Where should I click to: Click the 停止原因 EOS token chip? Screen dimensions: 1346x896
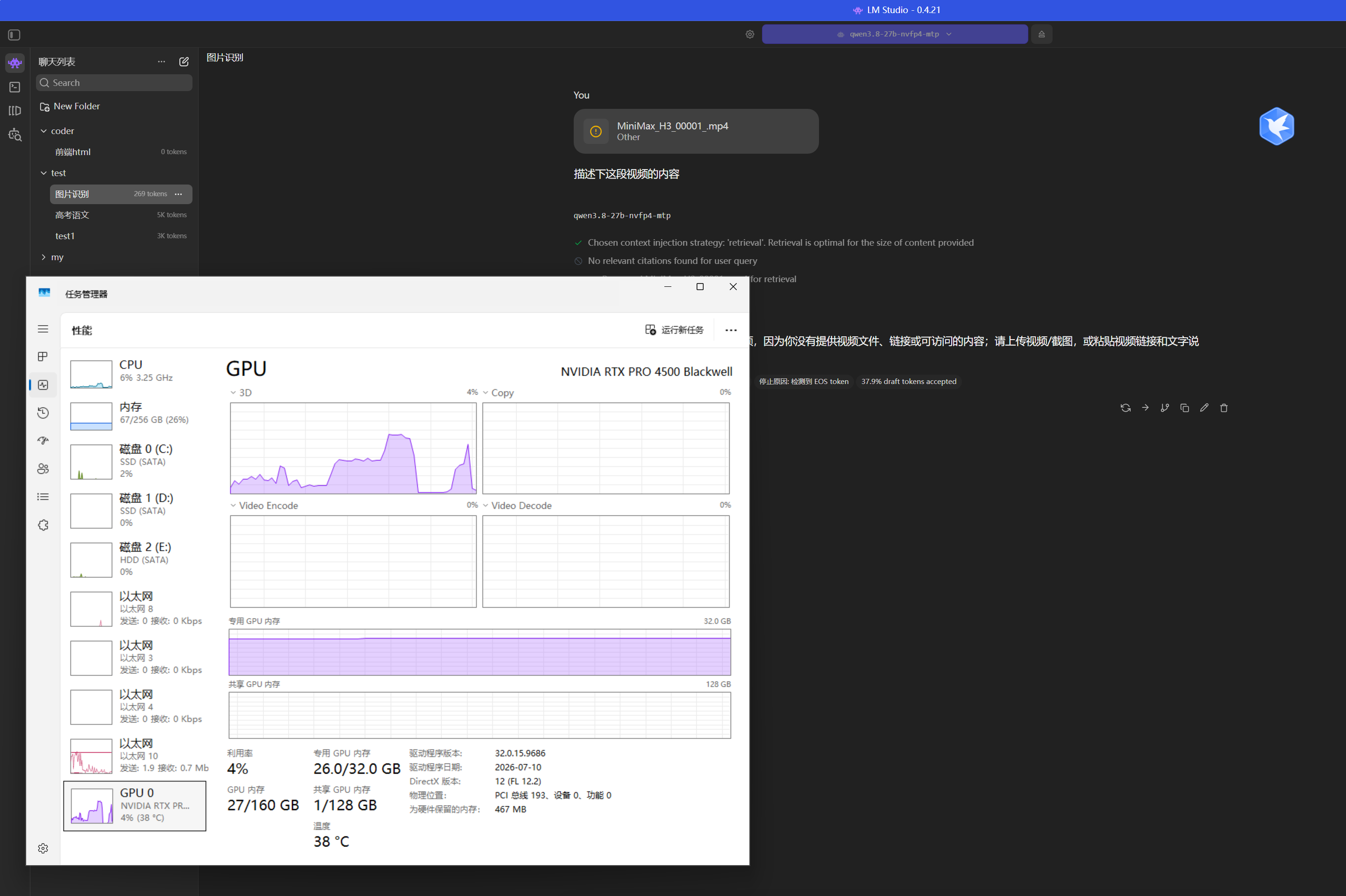point(804,382)
